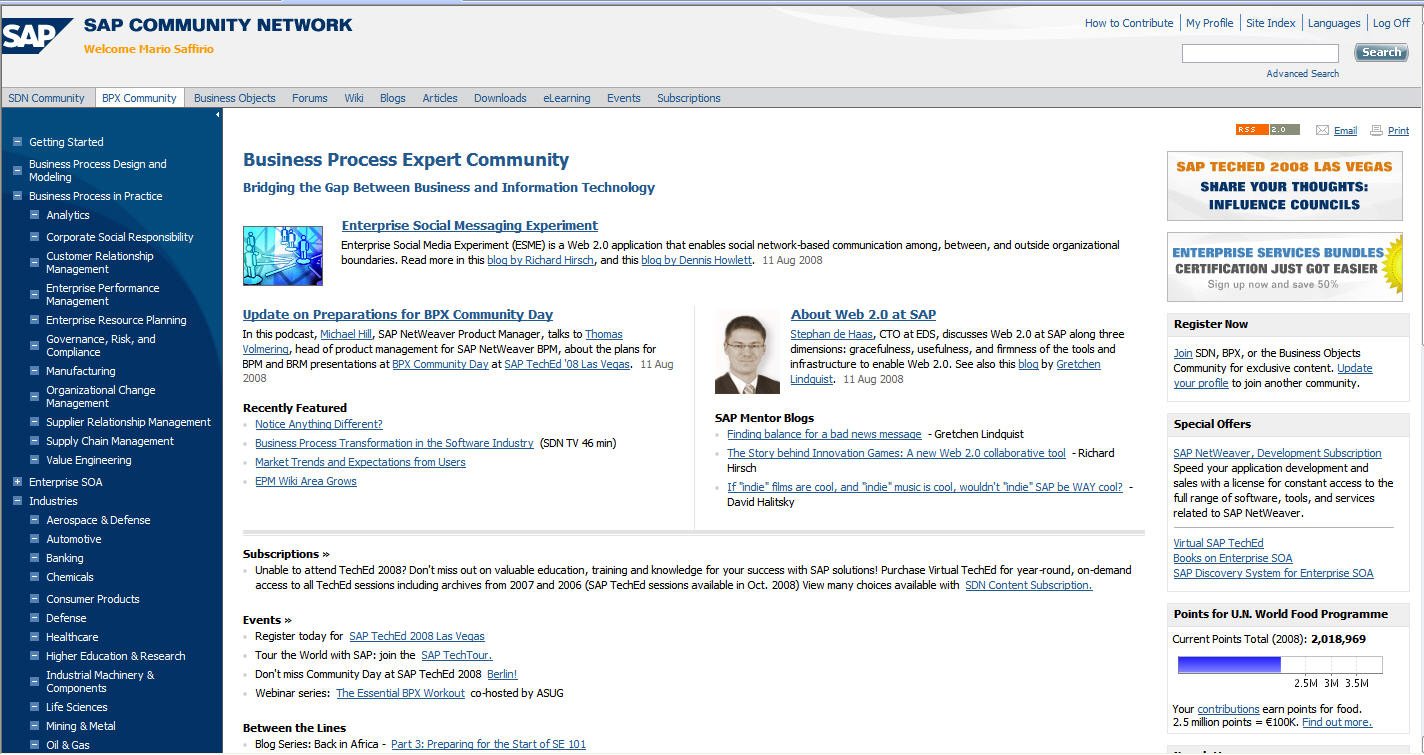Open the Enterprise Social Messaging Experiment thumbnail
Viewport: 1424px width, 755px height.
(283, 255)
